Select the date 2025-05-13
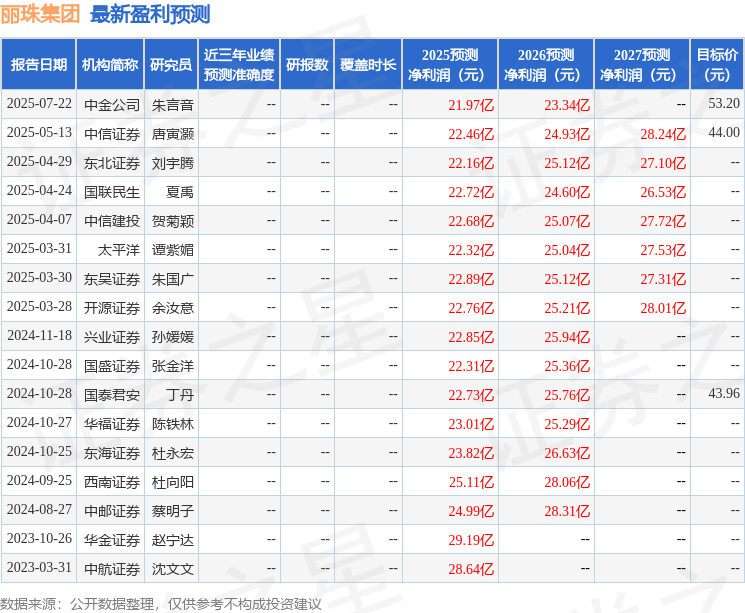745x613 pixels. click(x=39, y=133)
